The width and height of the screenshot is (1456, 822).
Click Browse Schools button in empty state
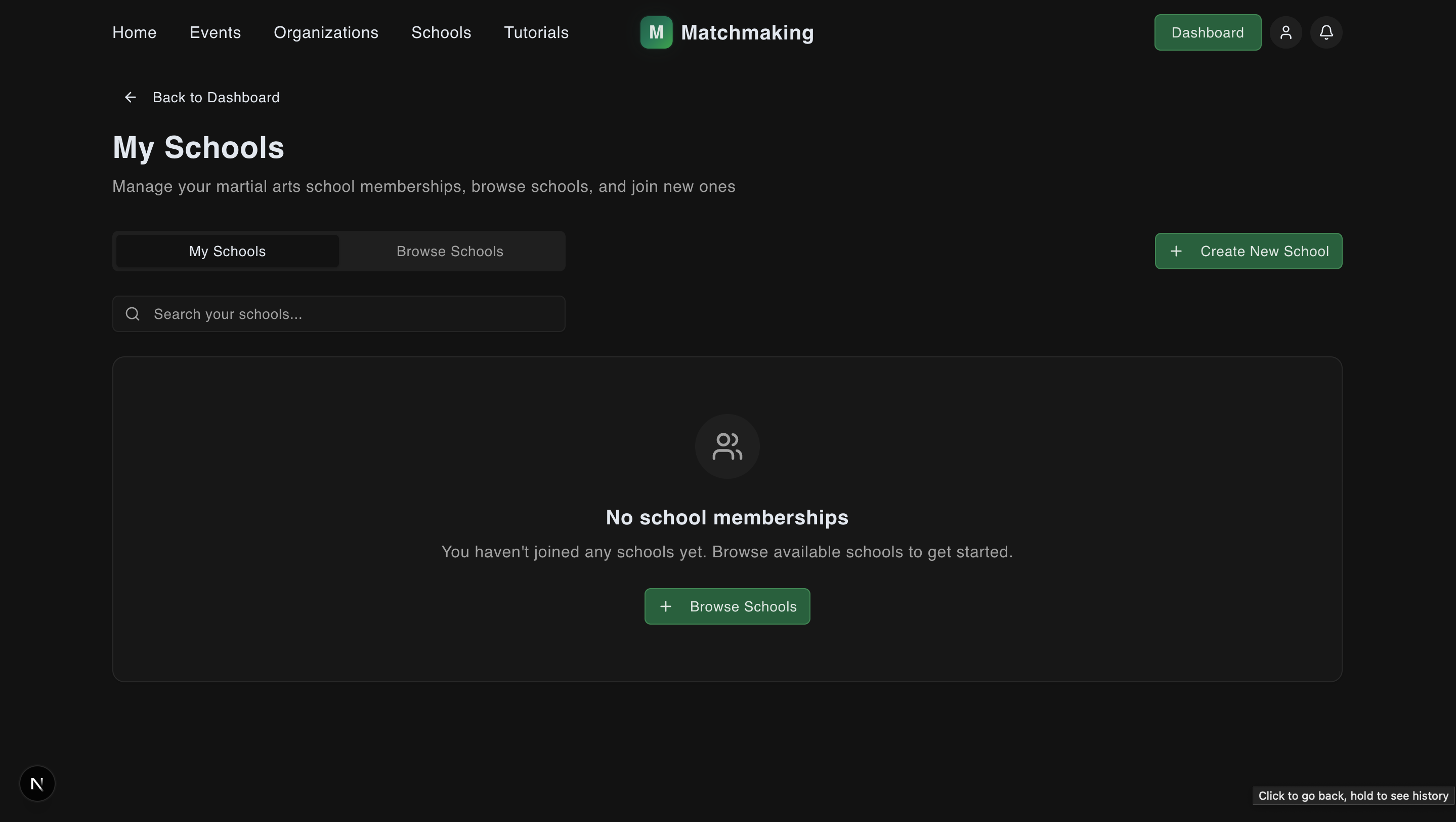pyautogui.click(x=727, y=606)
